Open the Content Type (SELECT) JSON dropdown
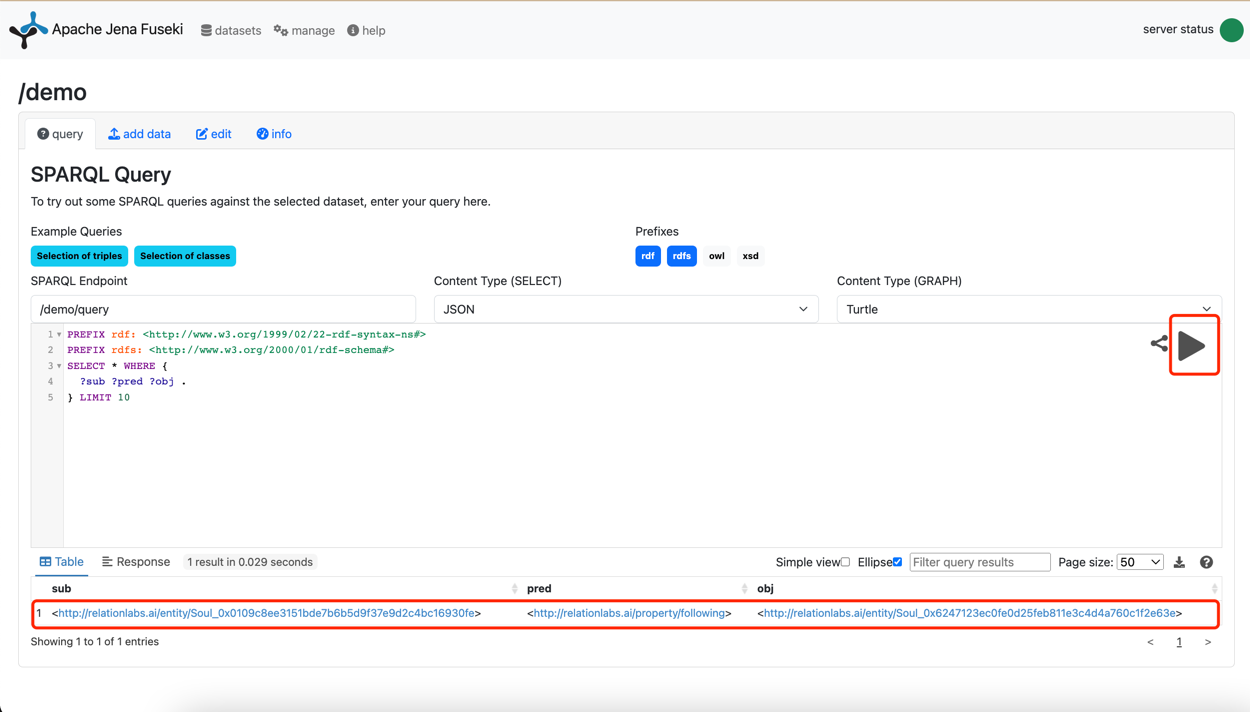The height and width of the screenshot is (712, 1250). [x=625, y=309]
